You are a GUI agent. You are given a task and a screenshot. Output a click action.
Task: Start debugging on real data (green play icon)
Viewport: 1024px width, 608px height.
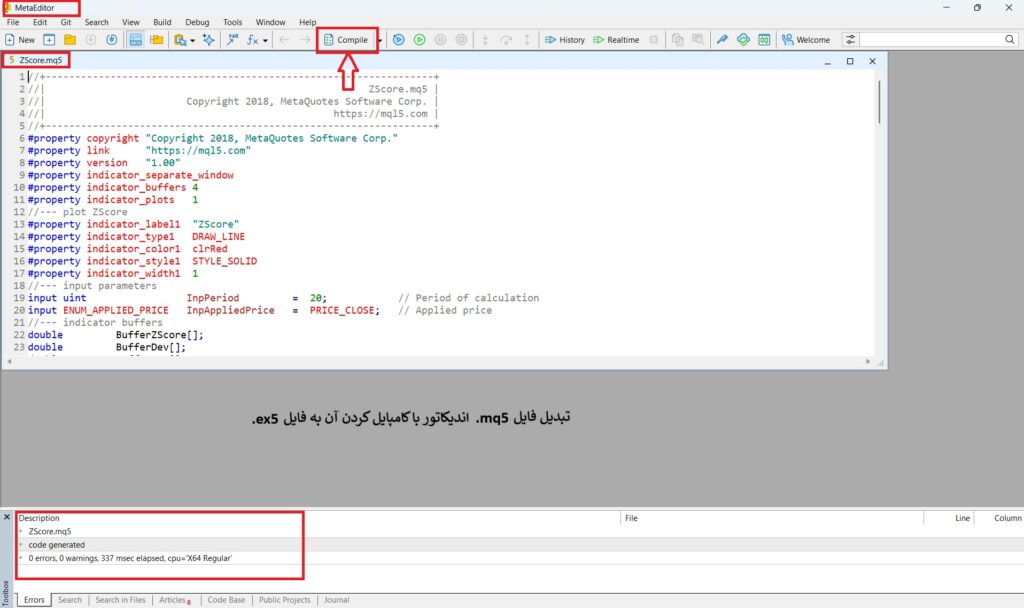420,40
